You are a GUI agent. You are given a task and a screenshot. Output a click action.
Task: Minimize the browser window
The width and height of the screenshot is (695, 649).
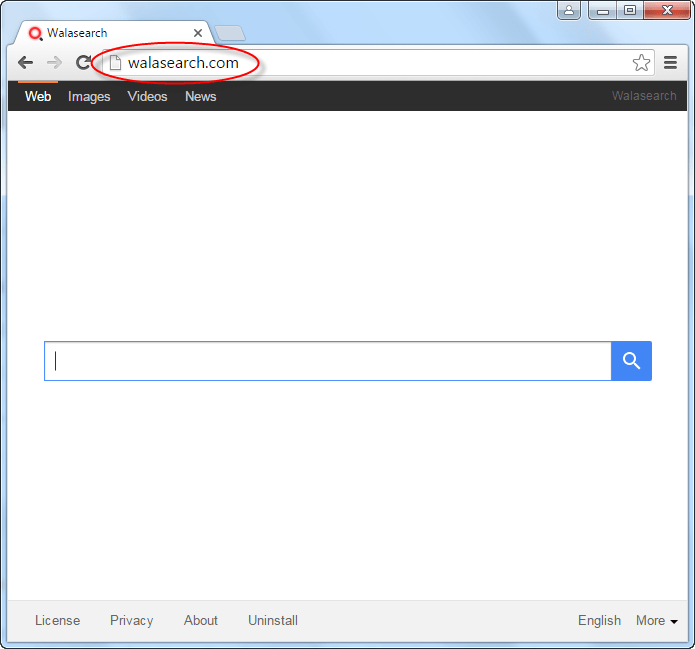point(602,10)
